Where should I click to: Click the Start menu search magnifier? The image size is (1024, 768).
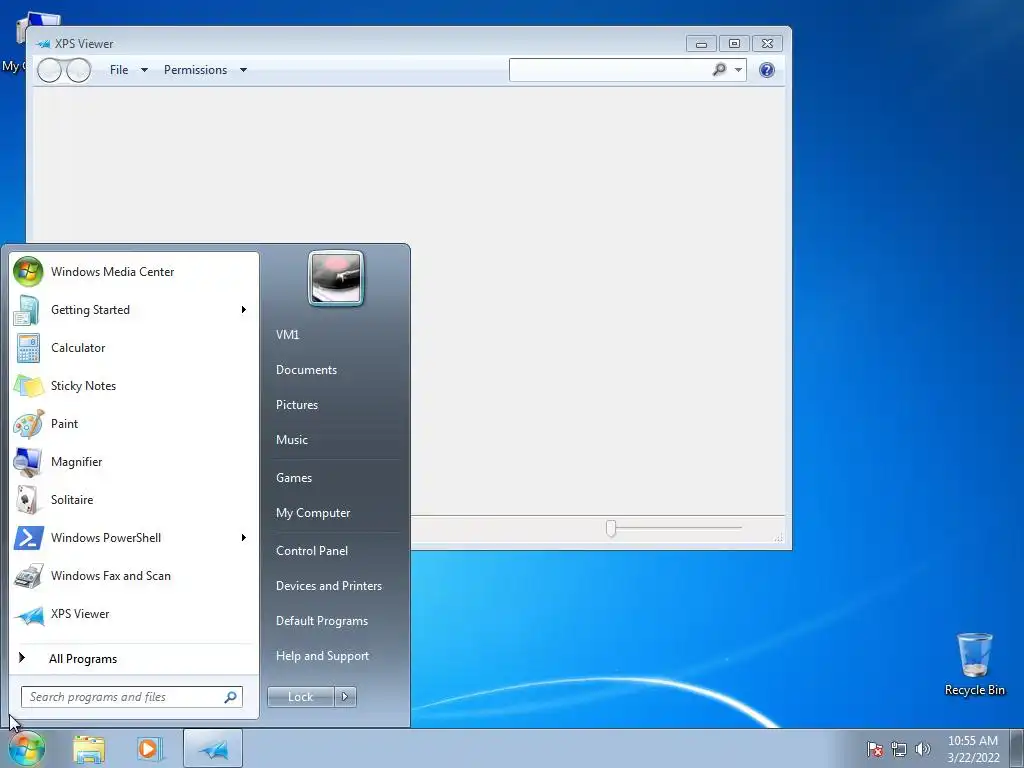click(230, 697)
